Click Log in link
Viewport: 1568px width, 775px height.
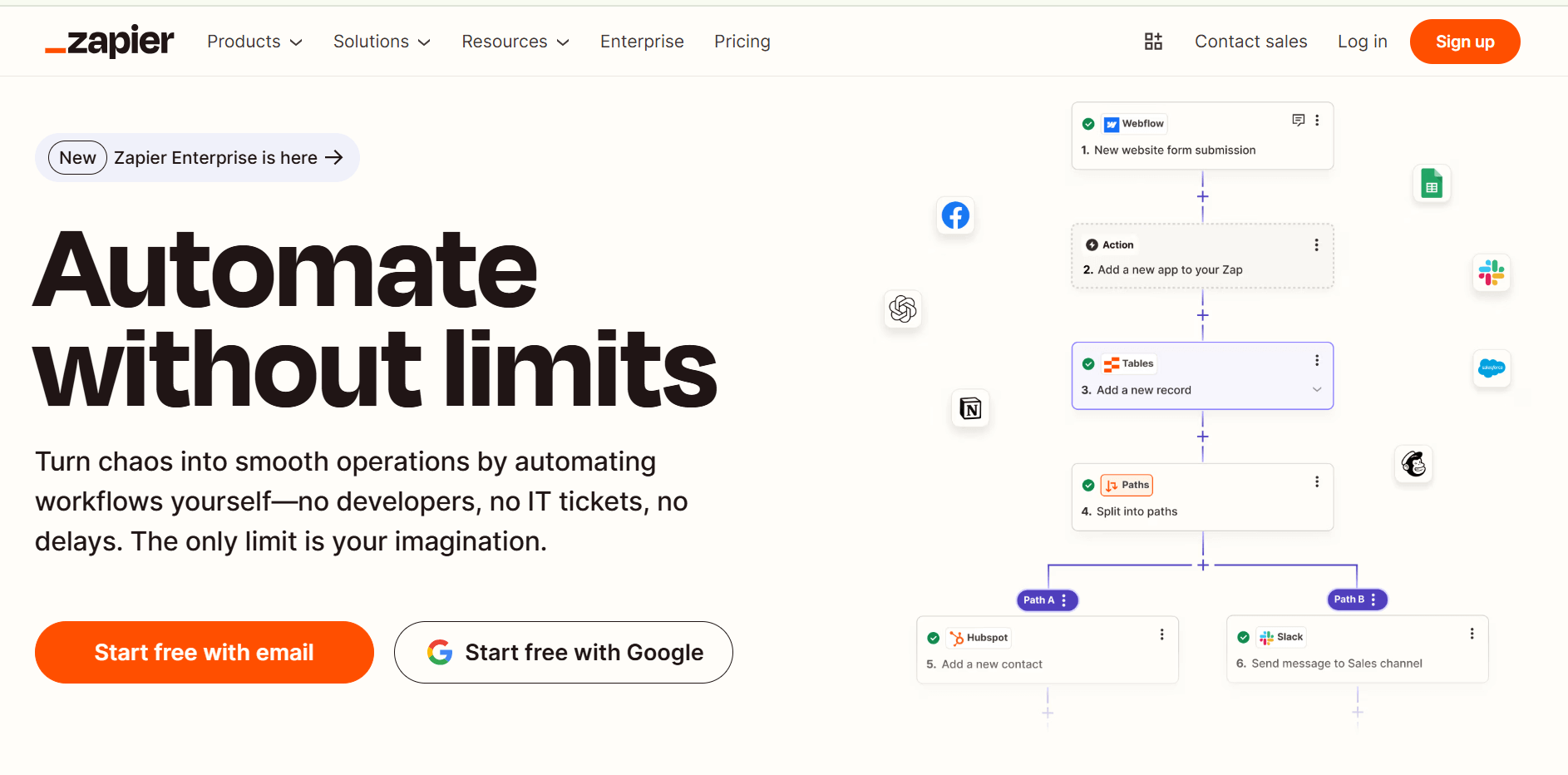tap(1363, 42)
